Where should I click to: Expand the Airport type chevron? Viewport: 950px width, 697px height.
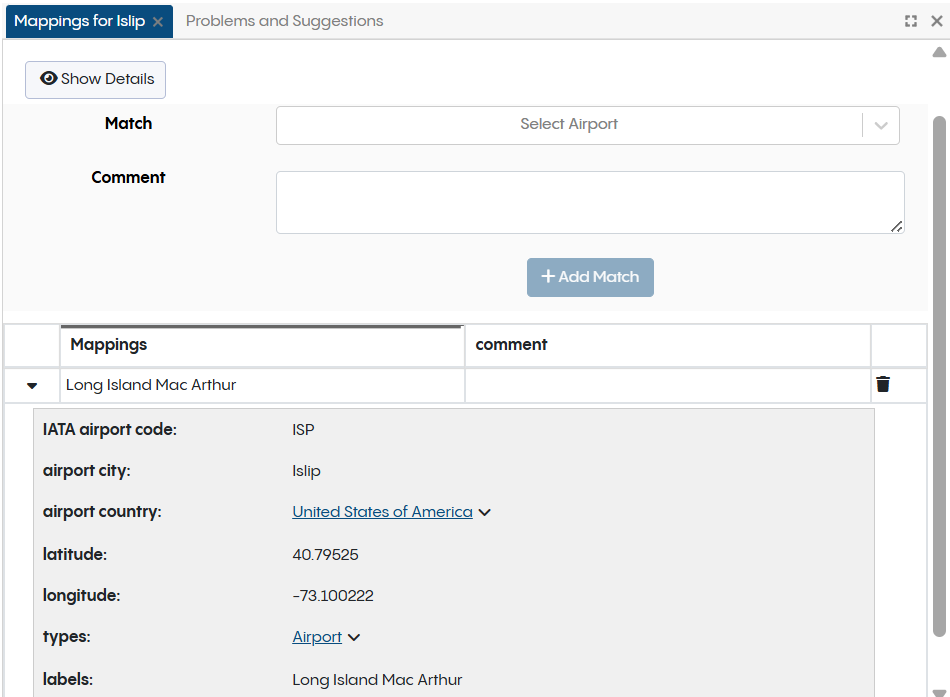(x=354, y=637)
